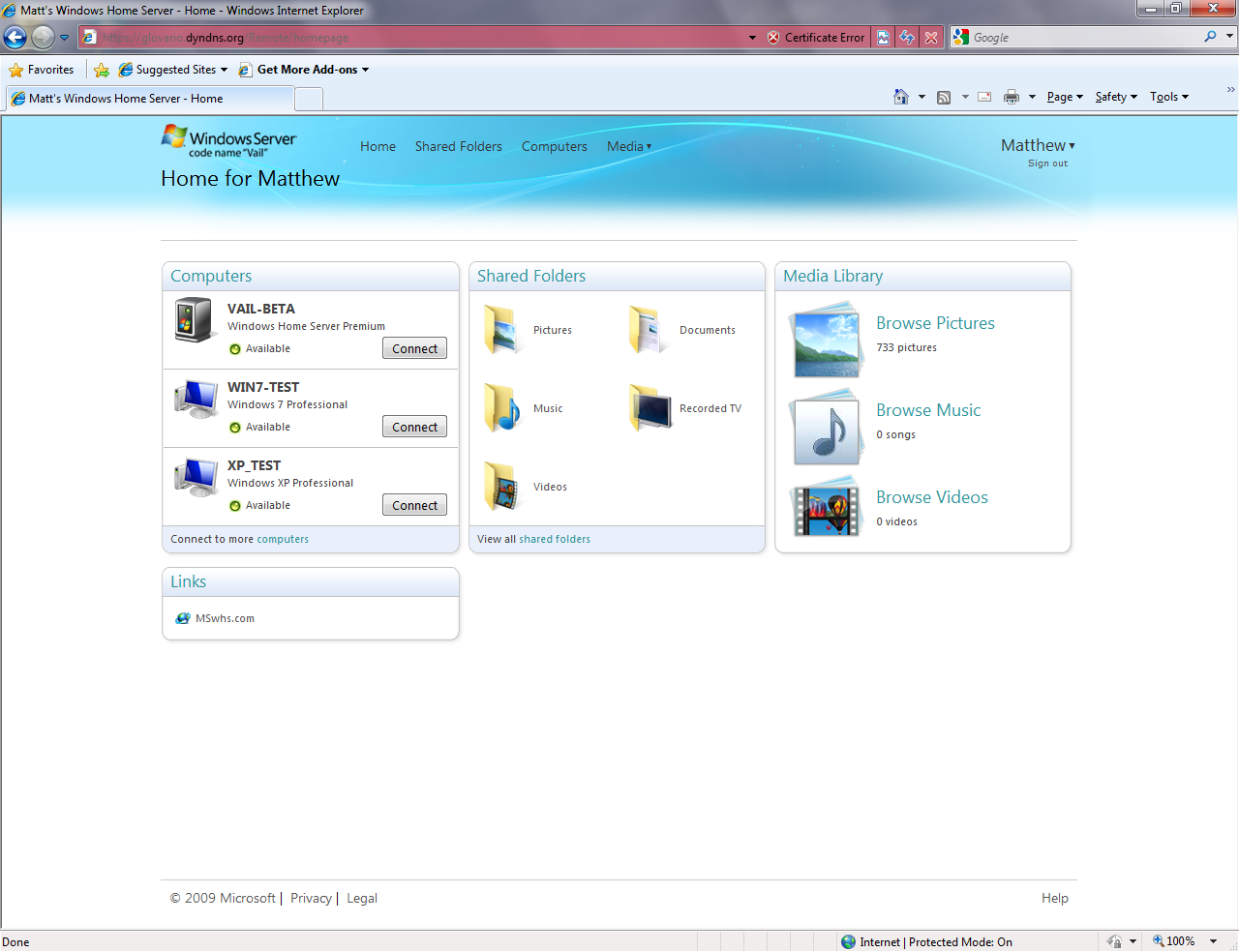Select the Matt's Windows Home Server tab

pyautogui.click(x=150, y=99)
